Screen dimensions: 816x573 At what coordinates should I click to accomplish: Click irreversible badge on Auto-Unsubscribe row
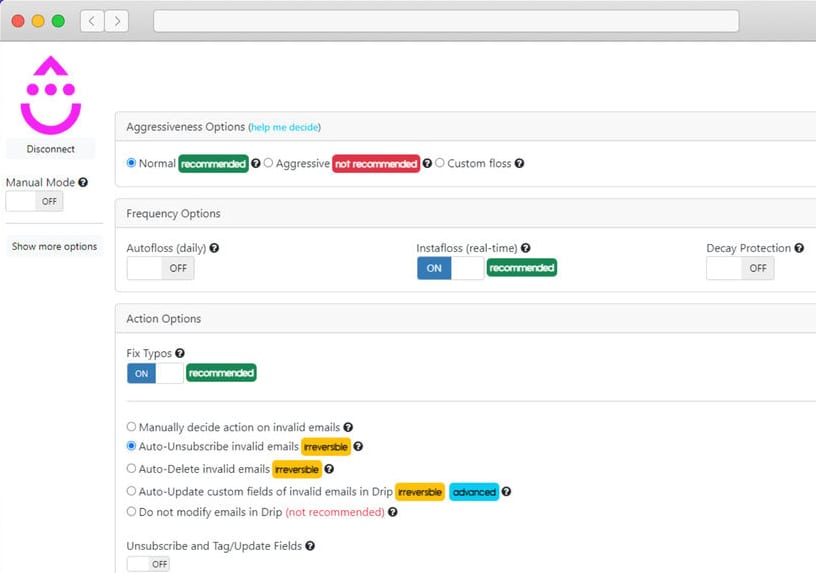[326, 447]
